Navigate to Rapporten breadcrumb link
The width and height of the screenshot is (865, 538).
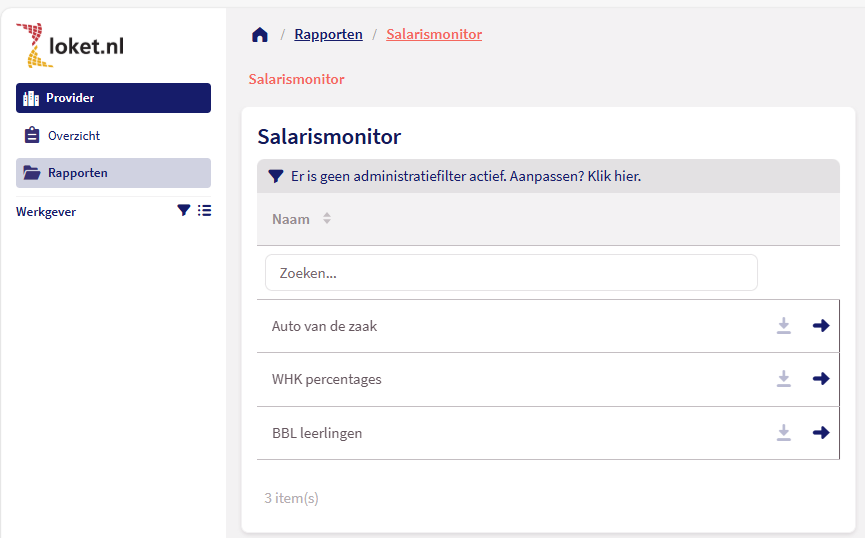coord(328,35)
